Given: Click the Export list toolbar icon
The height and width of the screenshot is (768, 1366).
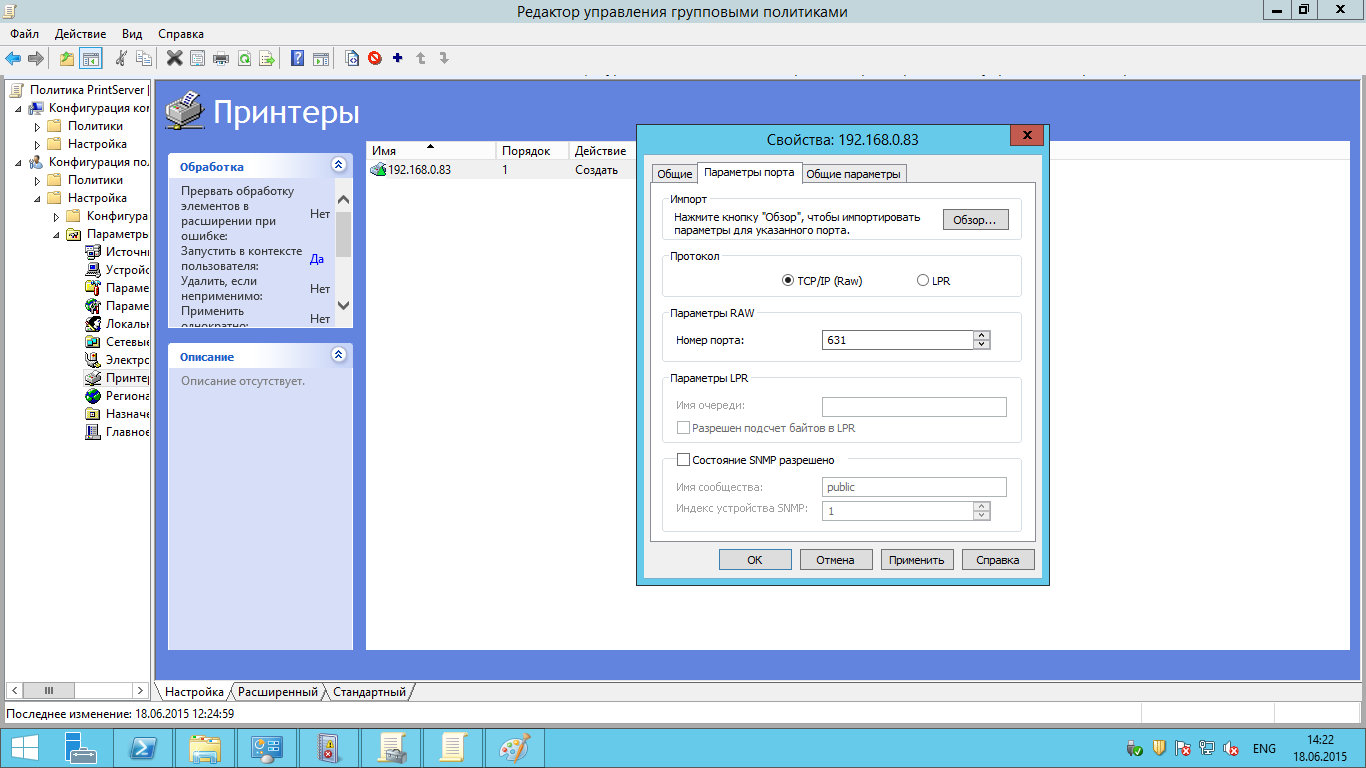Looking at the screenshot, I should point(267,58).
